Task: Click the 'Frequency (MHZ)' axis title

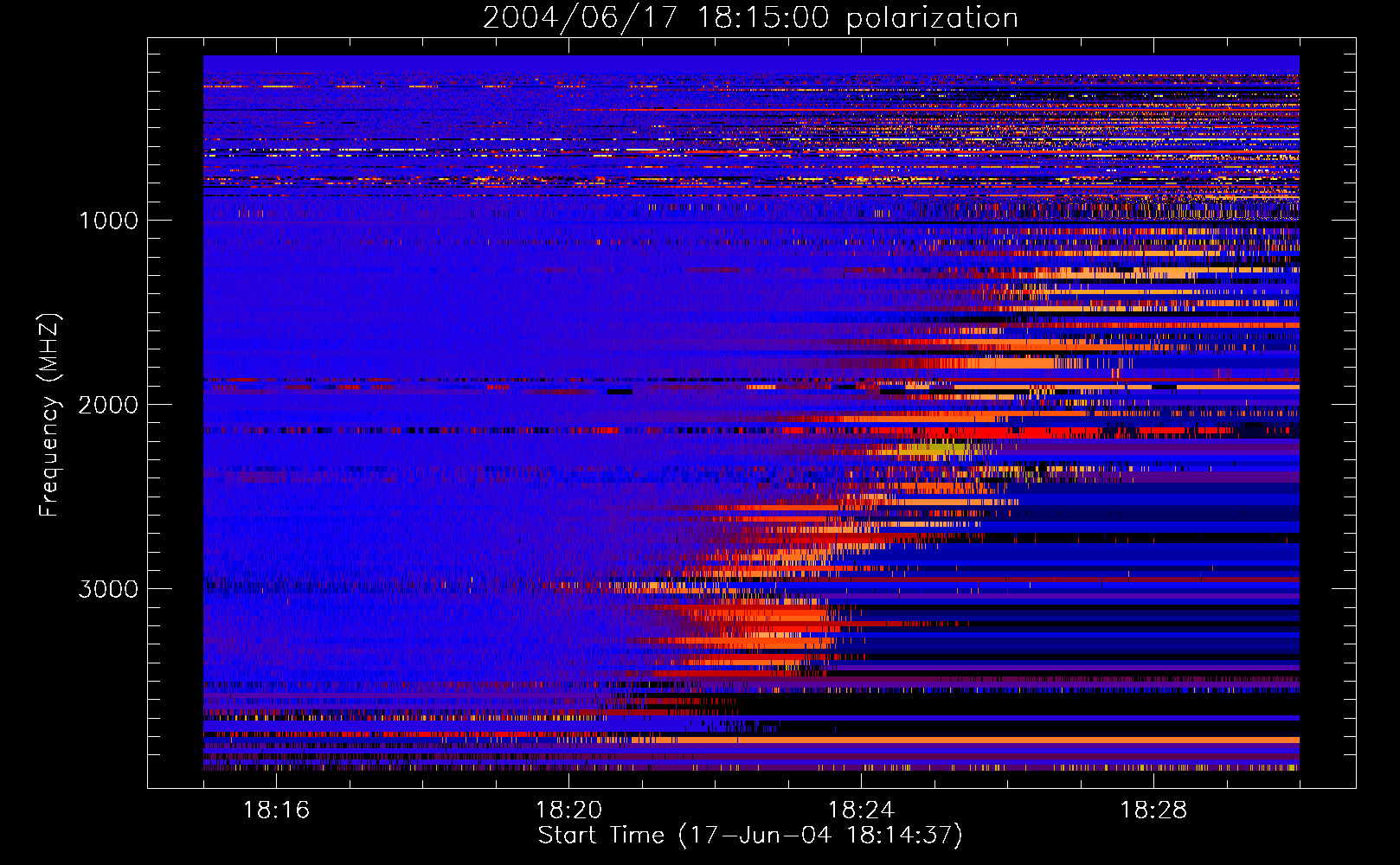Action: pyautogui.click(x=50, y=414)
